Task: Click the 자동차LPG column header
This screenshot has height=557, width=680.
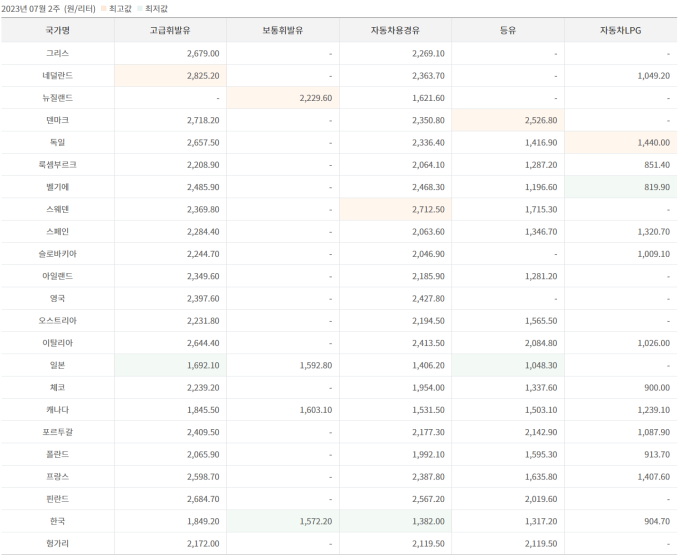Action: pyautogui.click(x=621, y=30)
